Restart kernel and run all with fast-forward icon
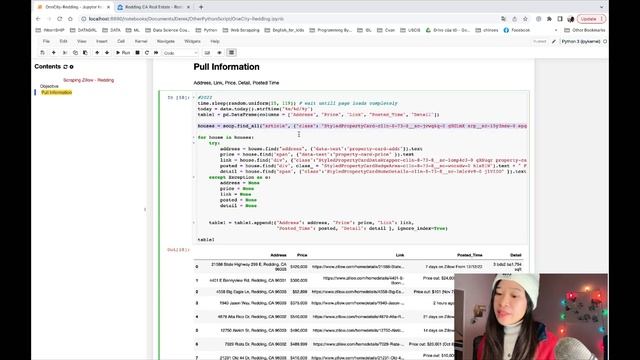640x360 pixels. (156, 53)
